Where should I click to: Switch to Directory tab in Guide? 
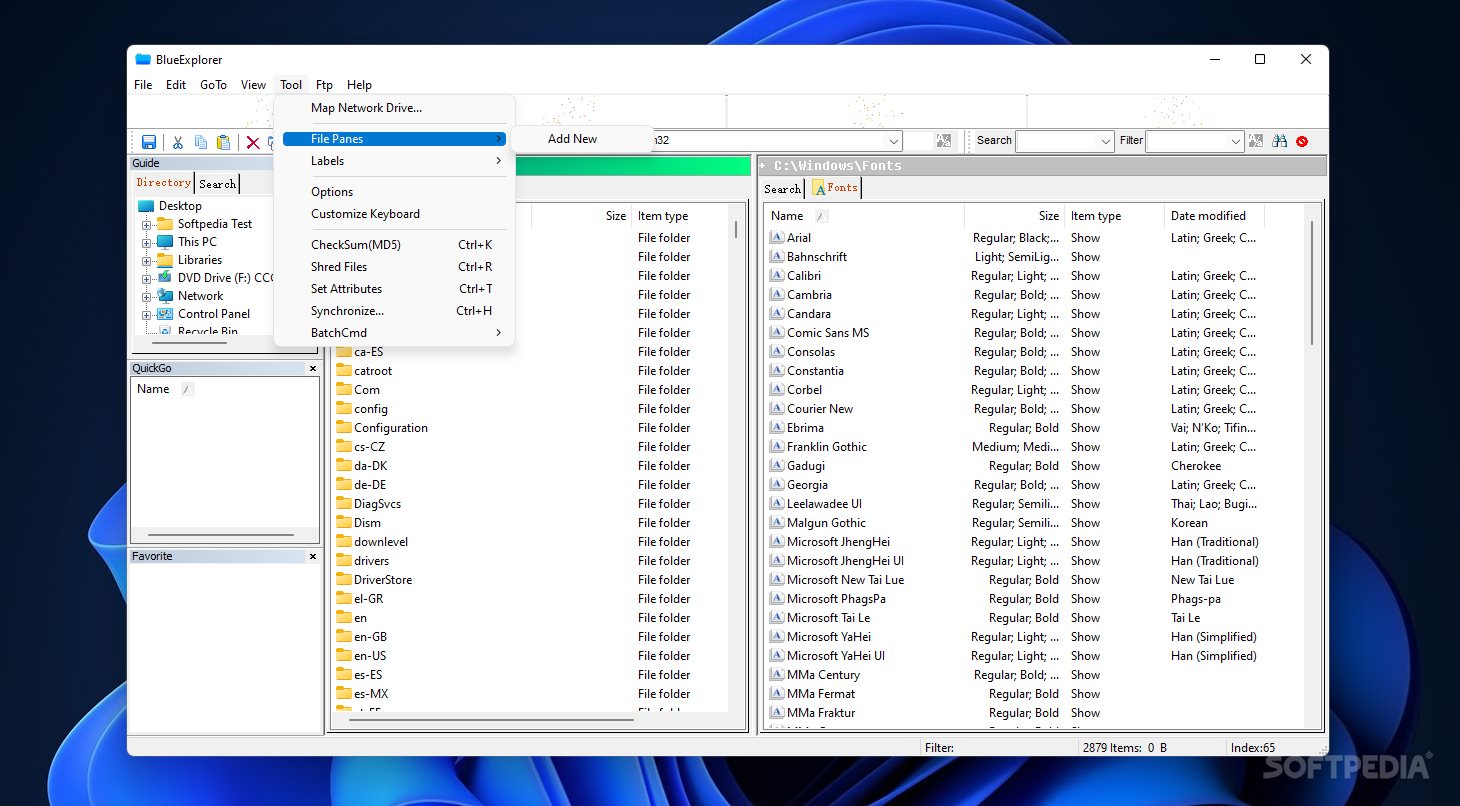(x=163, y=183)
